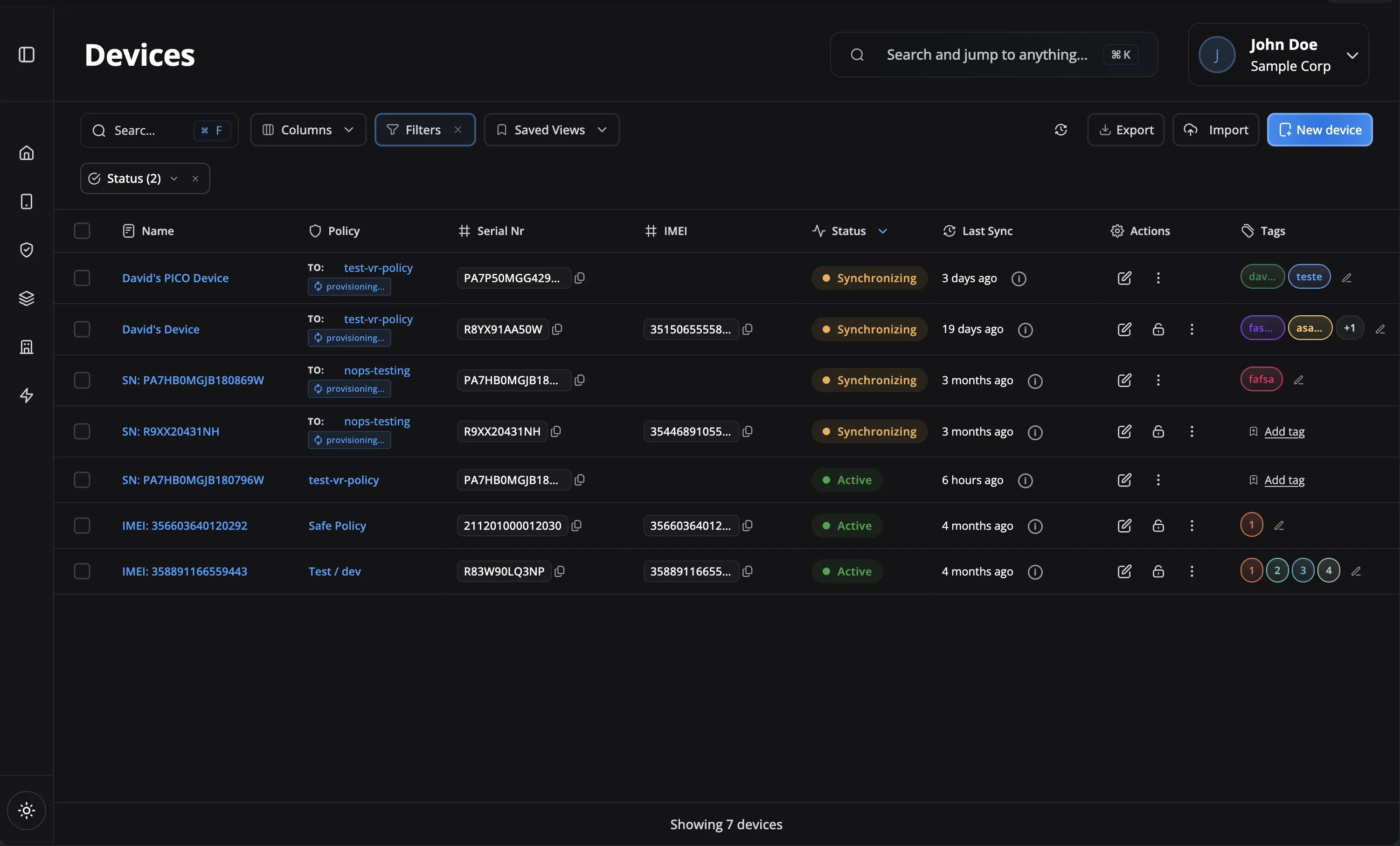The height and width of the screenshot is (846, 1400).
Task: Collapse the sidebar panel icon
Action: [27, 55]
